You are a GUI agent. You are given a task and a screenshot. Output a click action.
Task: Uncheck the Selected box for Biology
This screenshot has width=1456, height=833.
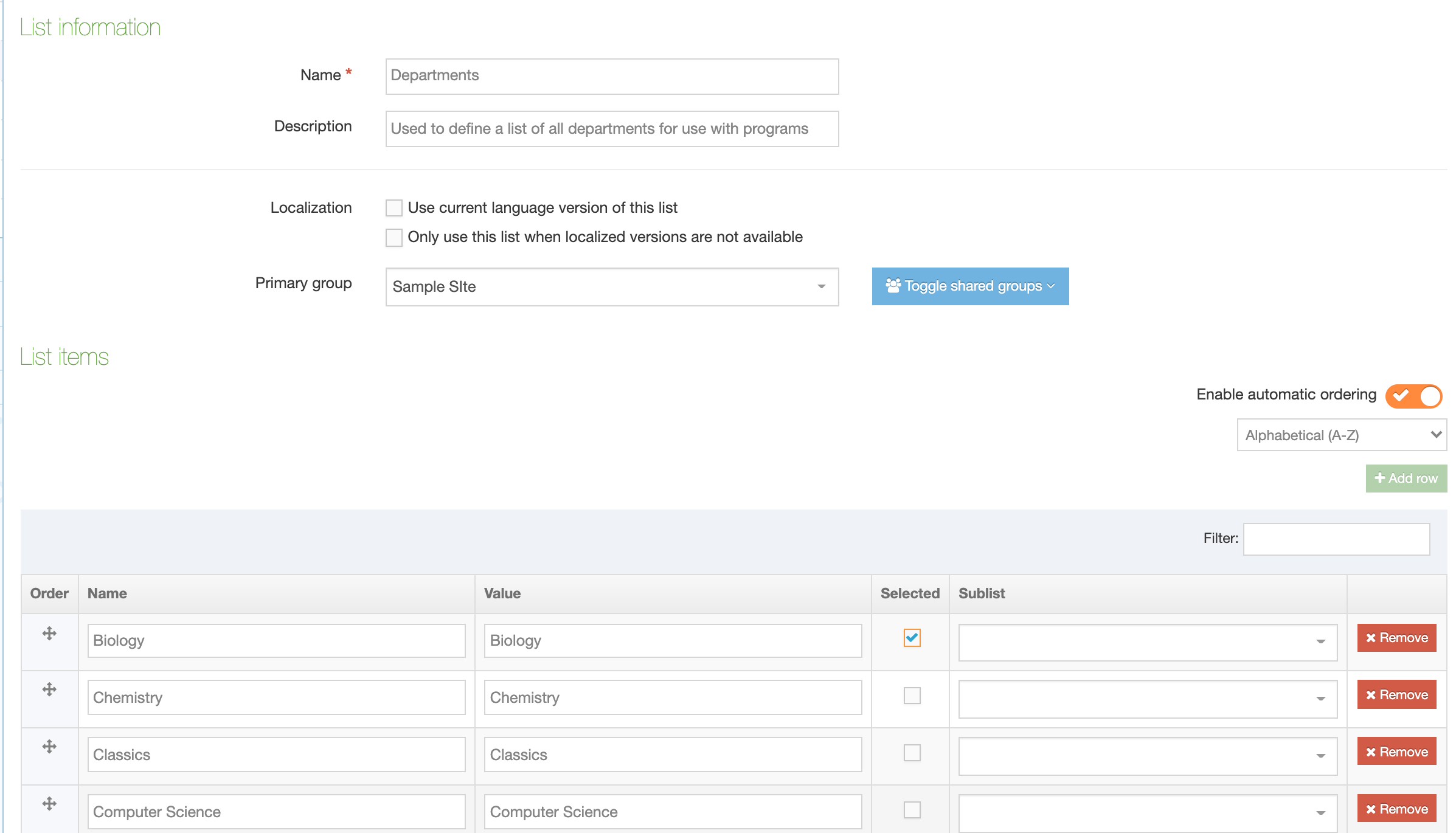pyautogui.click(x=912, y=638)
